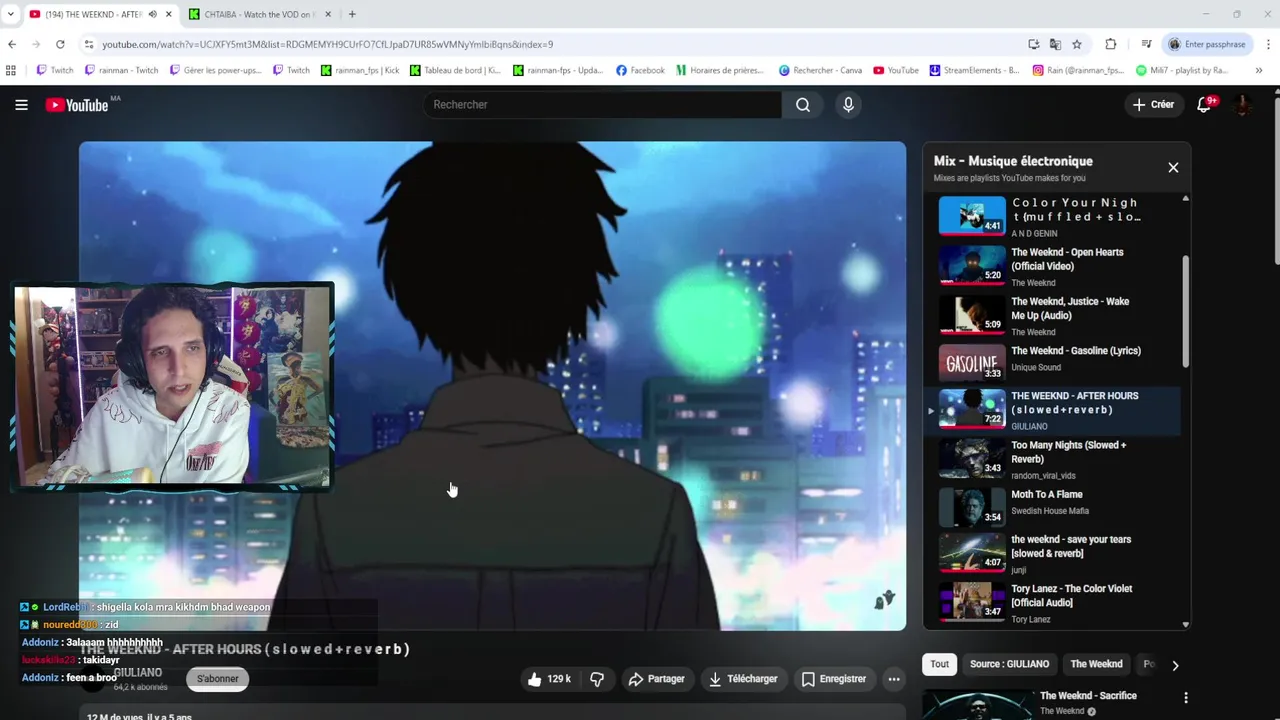Open options for The Weeknd - Sacrifice
Screen dimensions: 1280x720
pyautogui.click(x=1186, y=698)
